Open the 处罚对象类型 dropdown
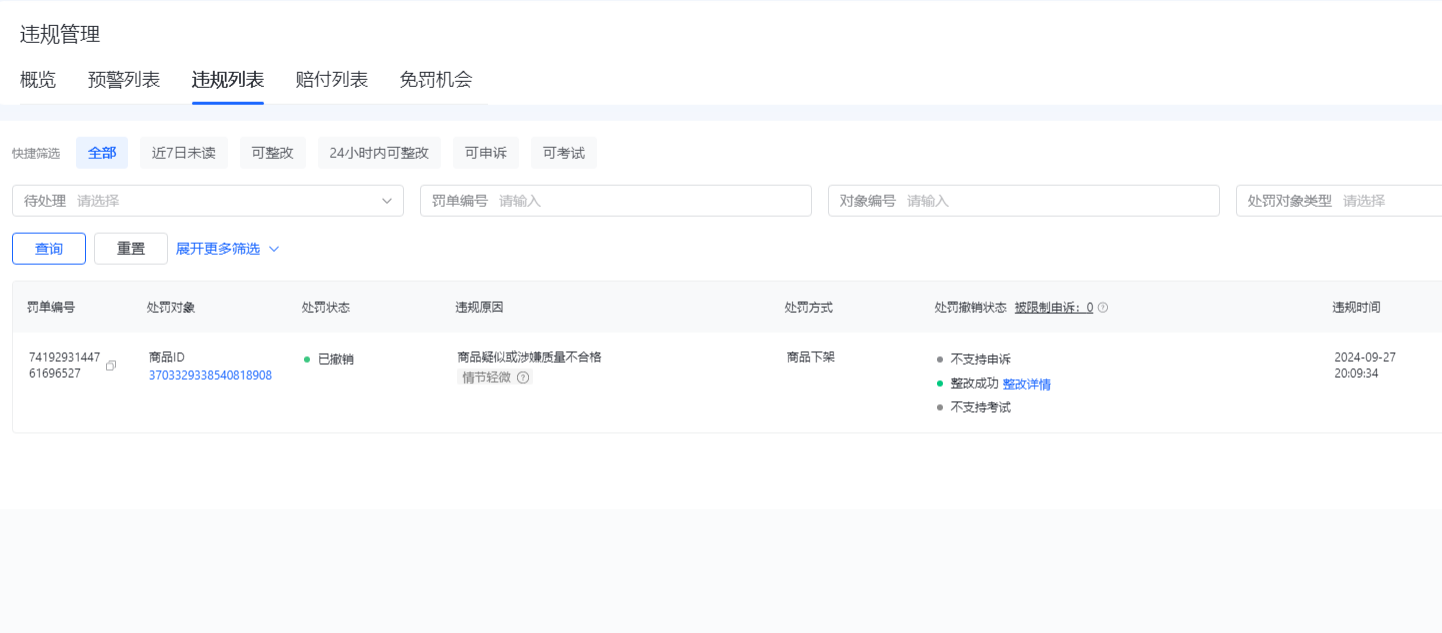Image resolution: width=1442 pixels, height=633 pixels. pyautogui.click(x=1340, y=201)
